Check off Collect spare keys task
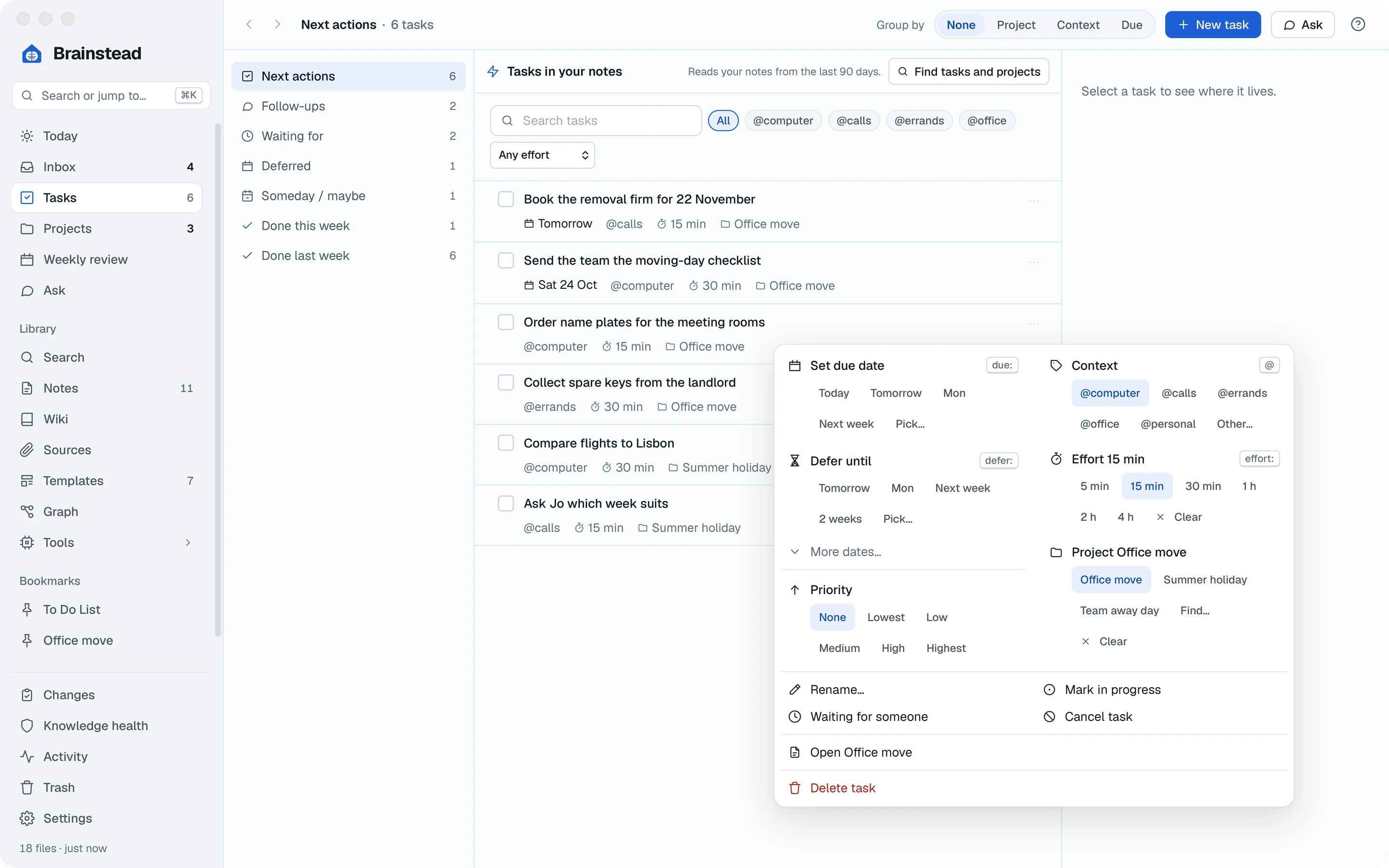This screenshot has width=1389, height=868. coord(505,382)
